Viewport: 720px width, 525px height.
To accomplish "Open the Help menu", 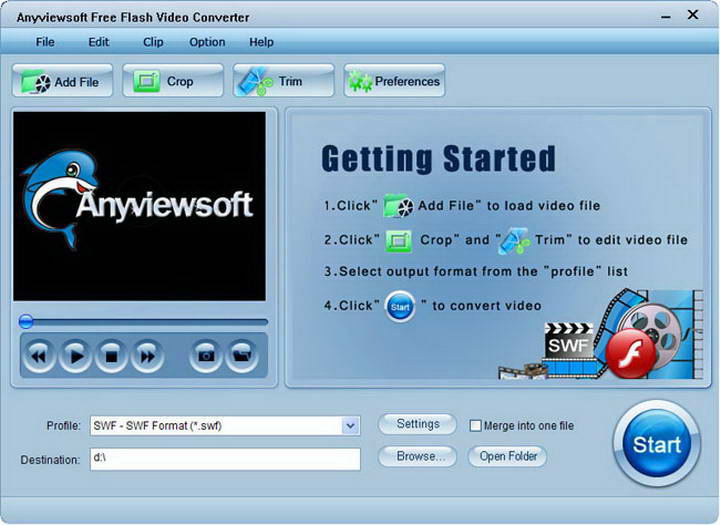I will (x=261, y=42).
